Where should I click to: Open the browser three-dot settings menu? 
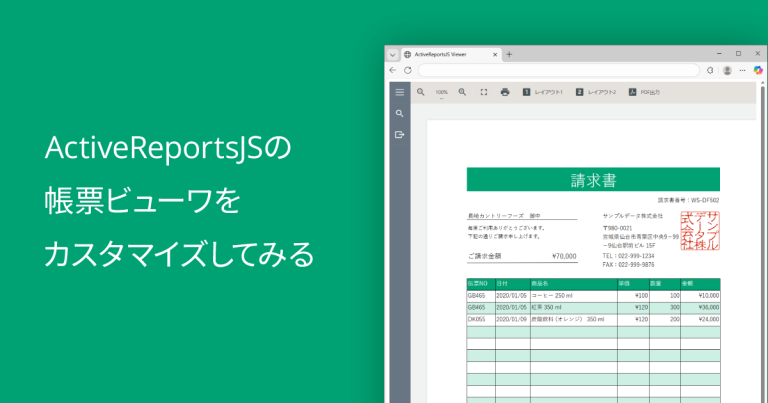coord(743,70)
